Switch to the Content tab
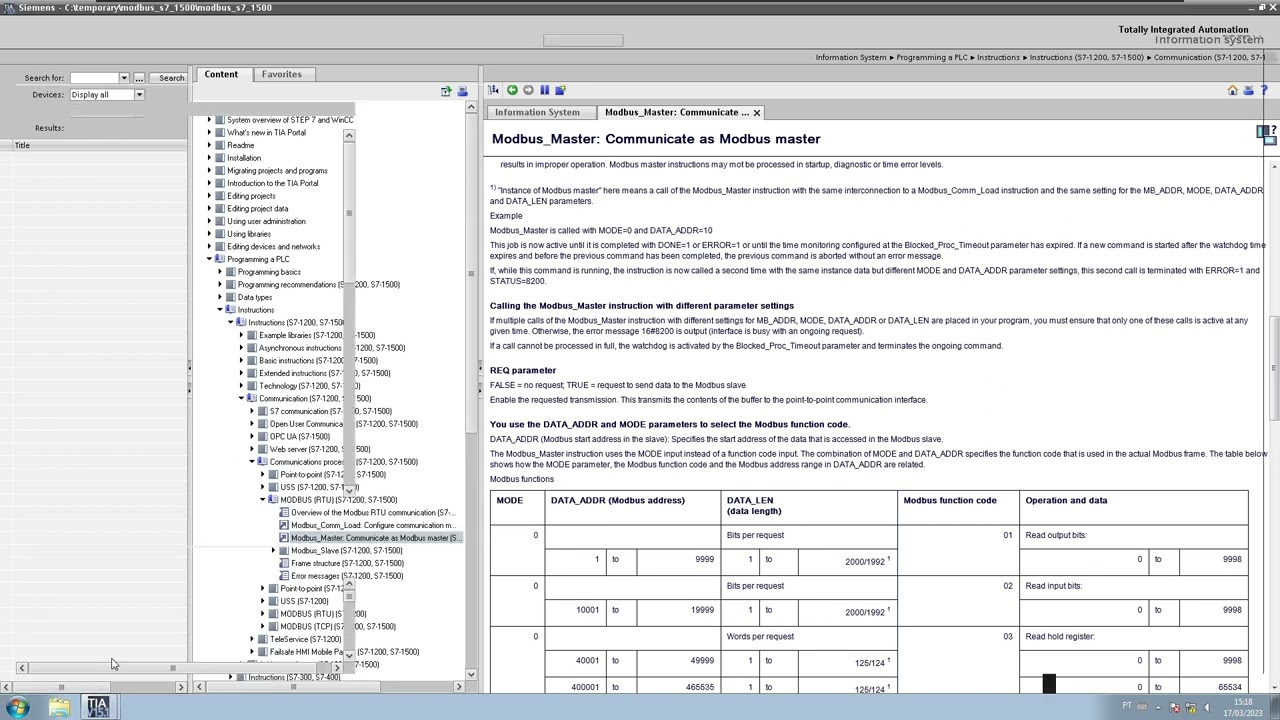Screen dimensions: 1280x720 [221, 74]
